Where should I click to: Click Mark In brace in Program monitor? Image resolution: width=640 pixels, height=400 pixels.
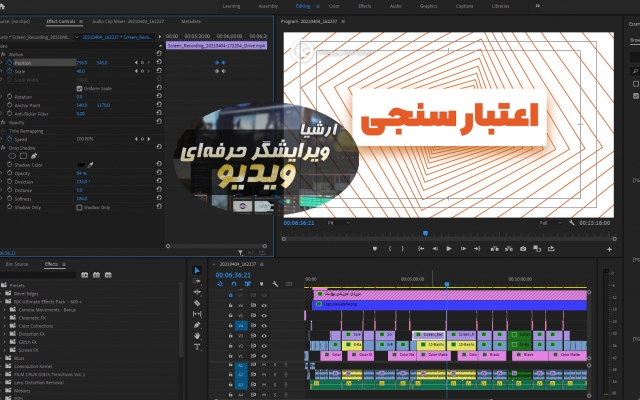coord(390,249)
